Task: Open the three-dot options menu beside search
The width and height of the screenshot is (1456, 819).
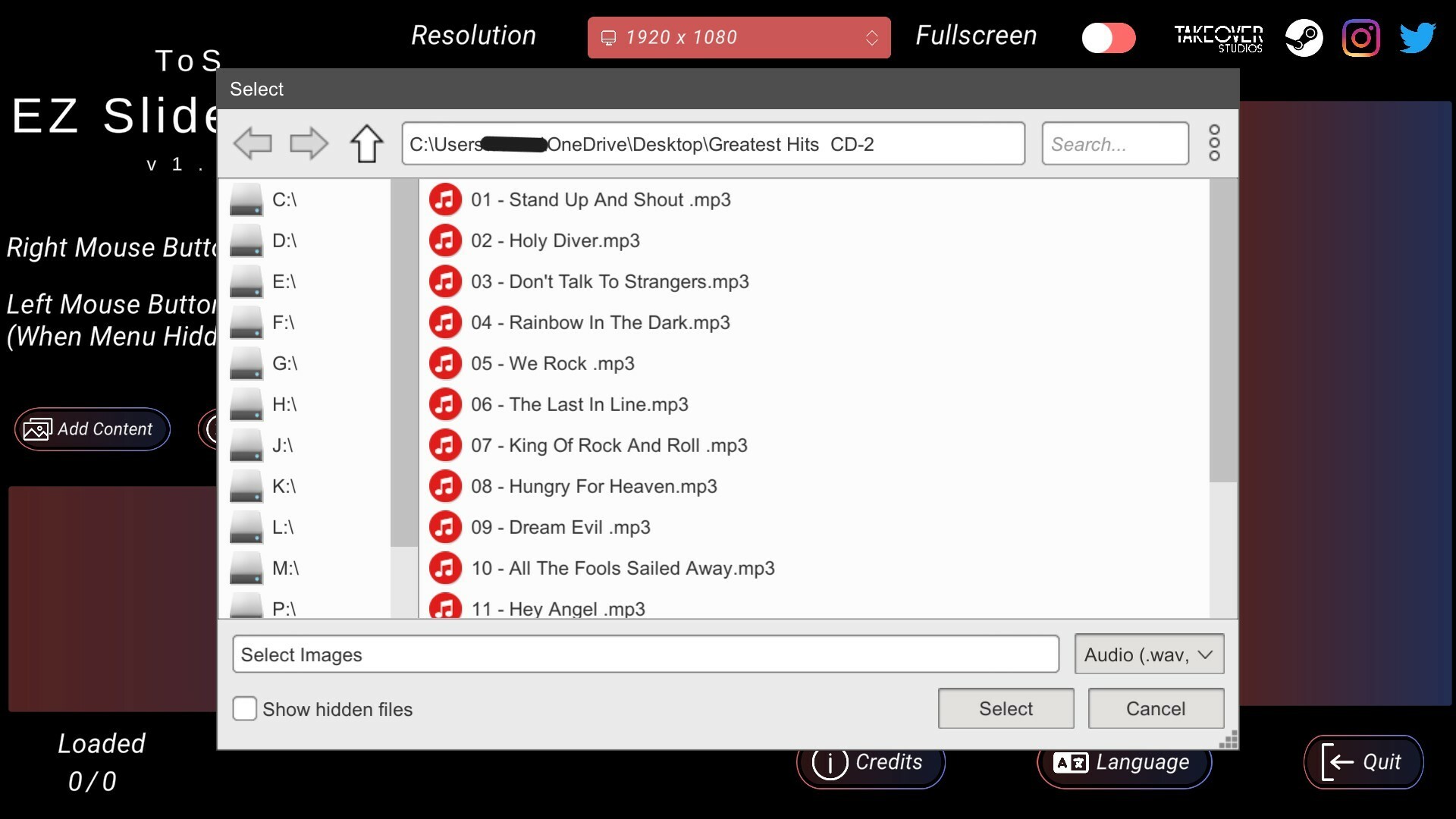Action: [1214, 143]
